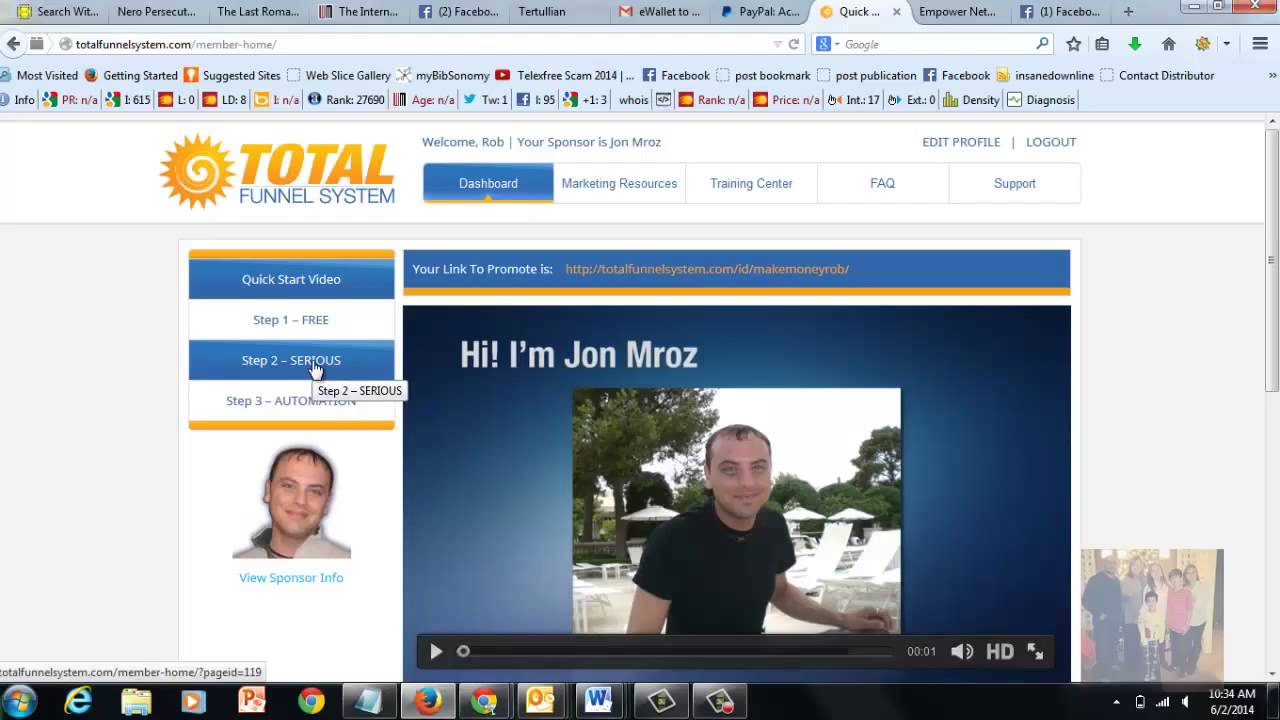The height and width of the screenshot is (720, 1280).
Task: Select the Dashboard menu tab
Action: (x=488, y=183)
